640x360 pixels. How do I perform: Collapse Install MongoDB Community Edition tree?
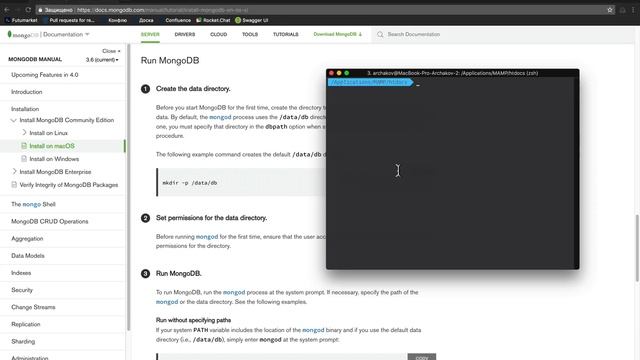coord(13,120)
